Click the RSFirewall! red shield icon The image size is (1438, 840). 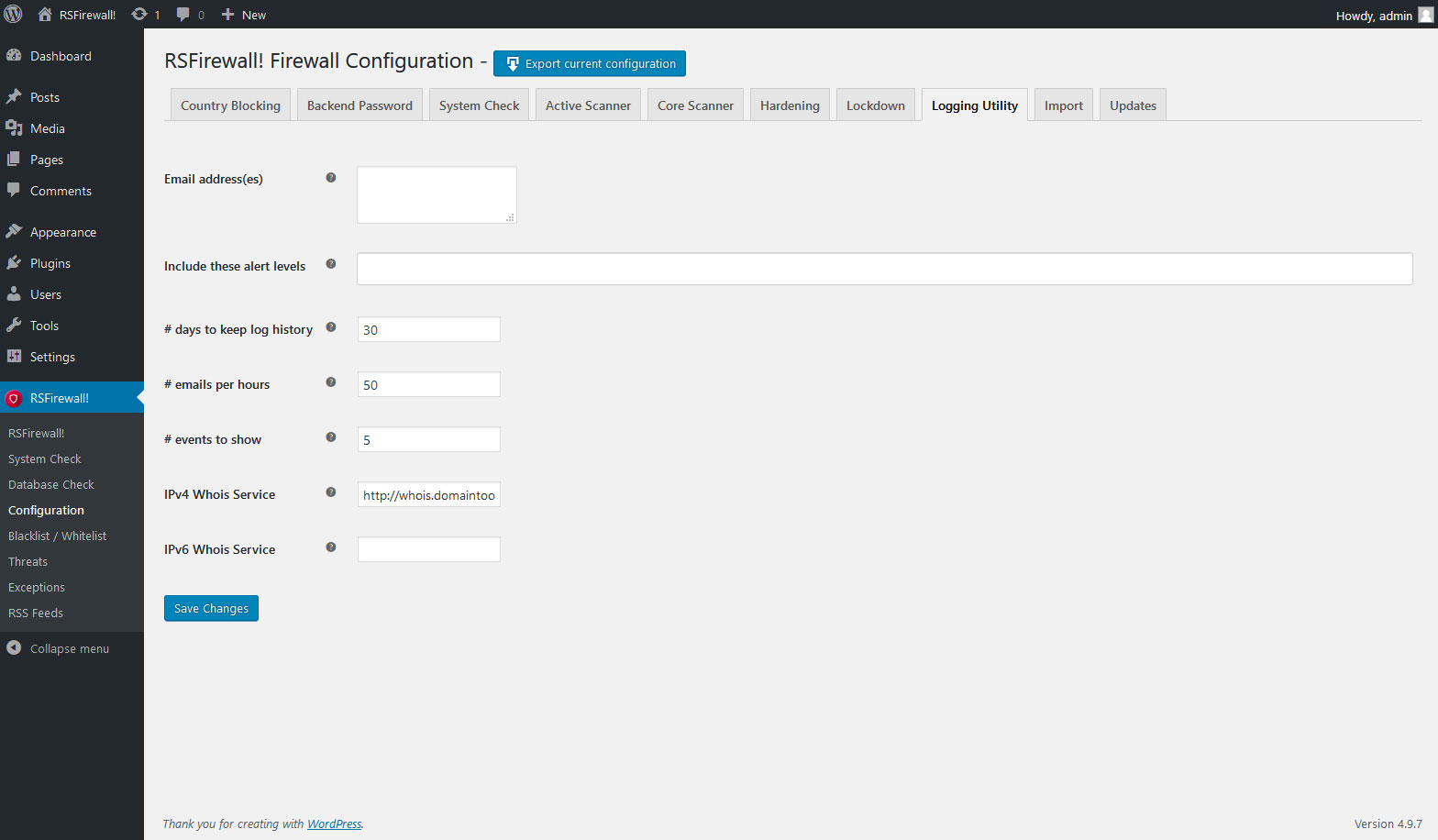(x=14, y=398)
